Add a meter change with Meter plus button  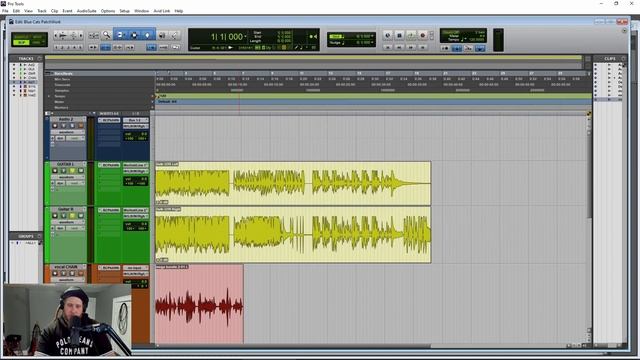tap(153, 102)
